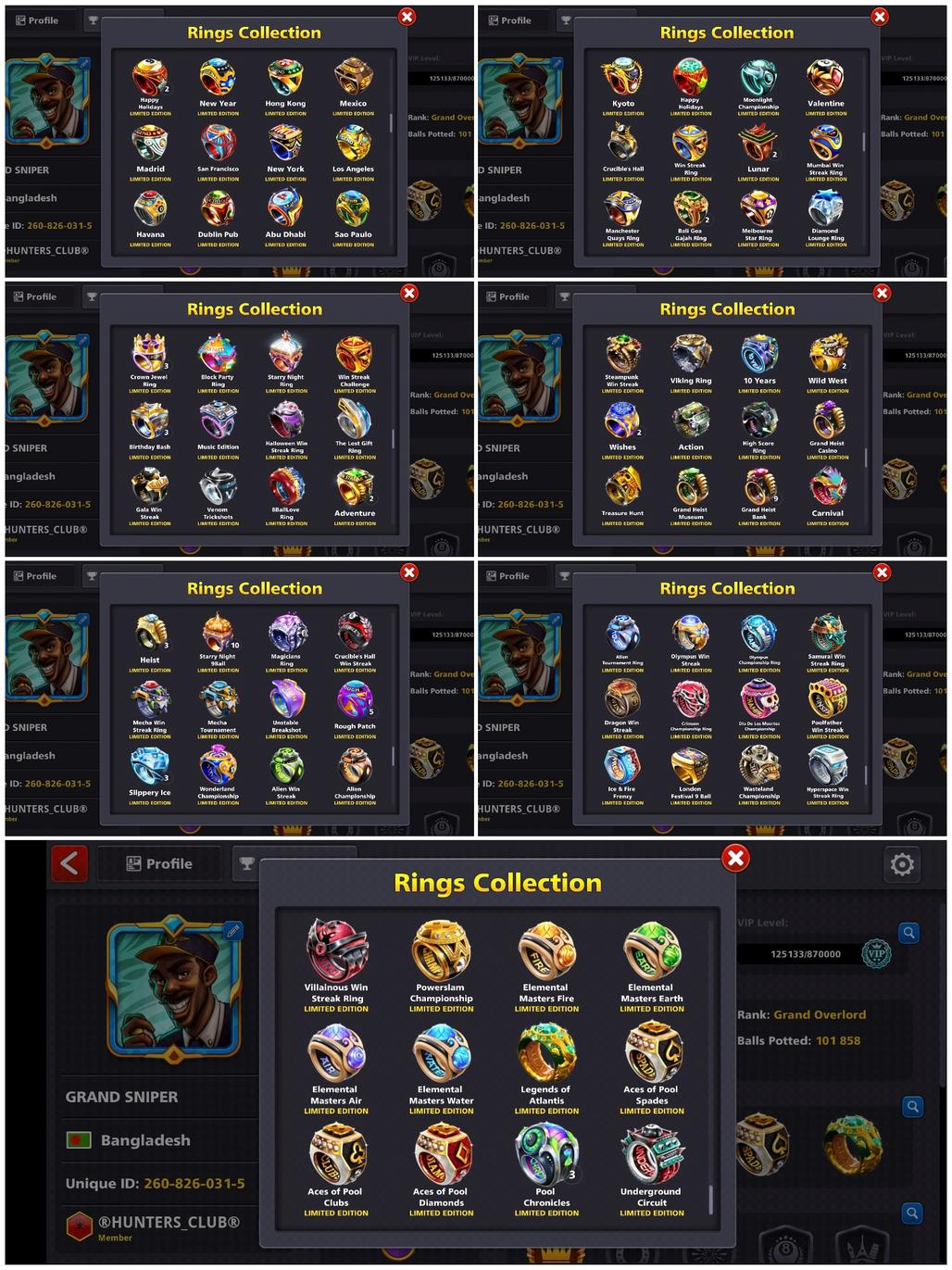Select the Kyoto ring in second panel
Image resolution: width=952 pixels, height=1270 pixels.
(623, 84)
